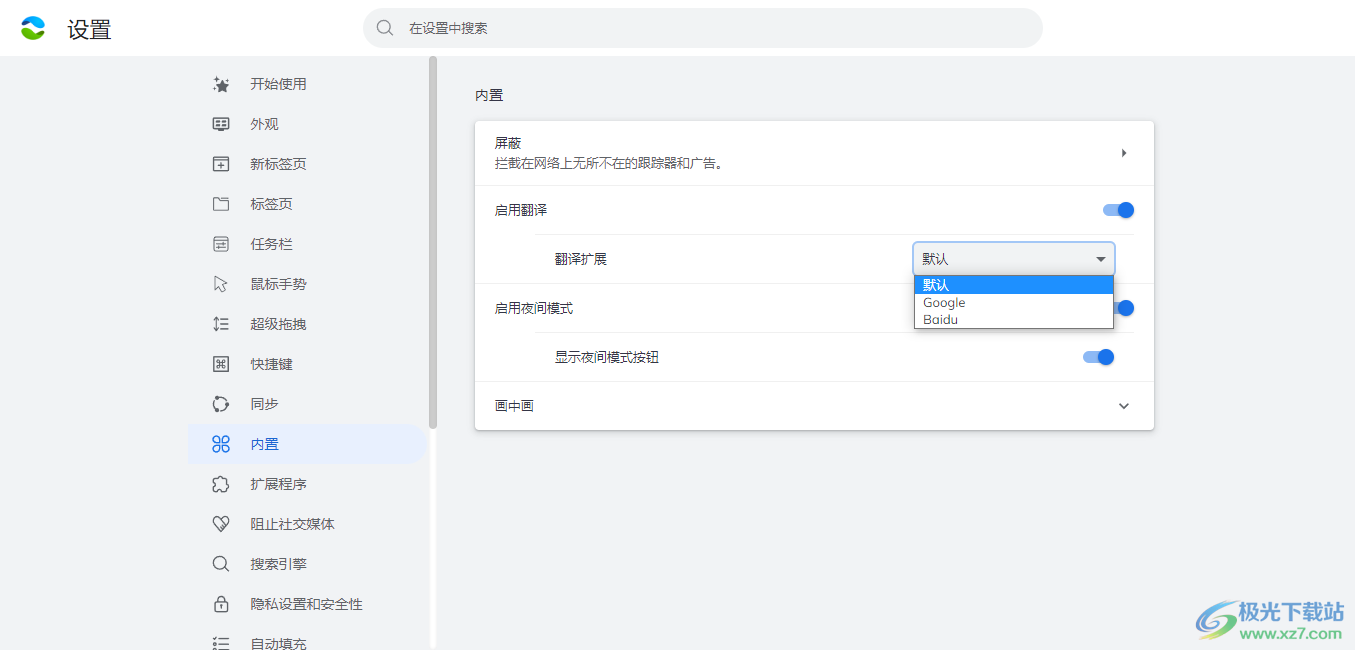1355x650 pixels.
Task: Open the 搜索引擎 settings page
Action: pos(278,564)
